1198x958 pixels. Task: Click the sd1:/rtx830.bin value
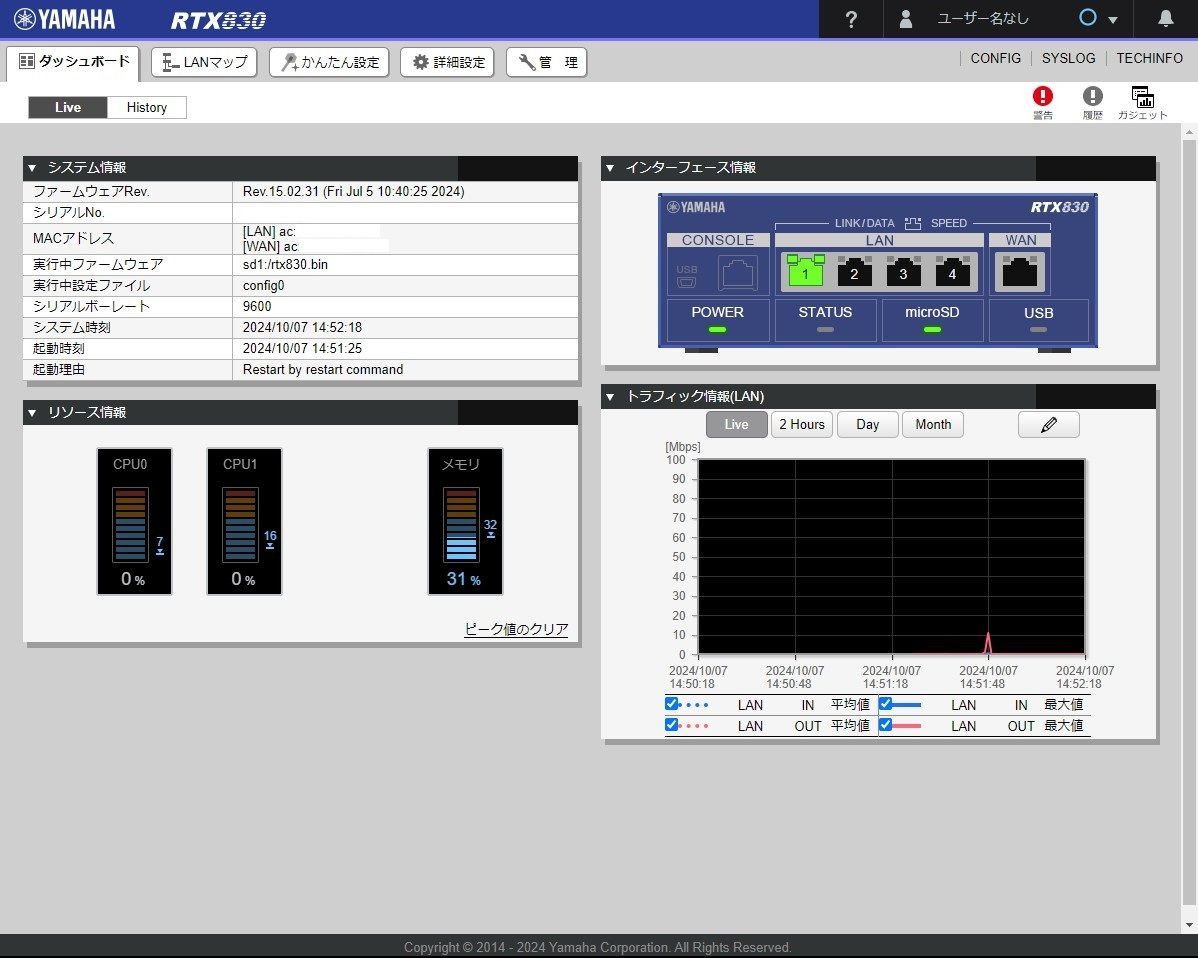[285, 264]
